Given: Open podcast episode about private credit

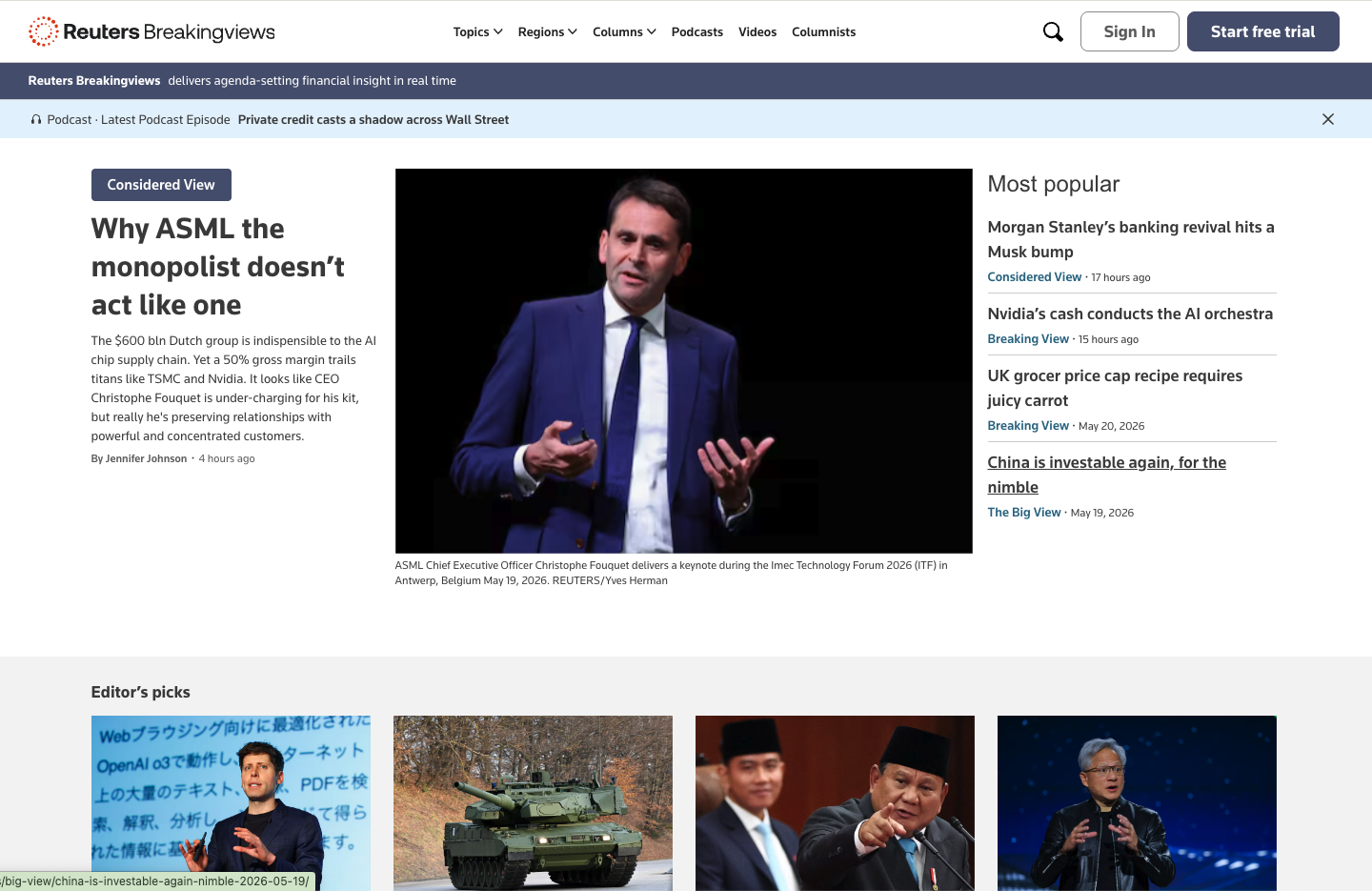Looking at the screenshot, I should coord(373,119).
